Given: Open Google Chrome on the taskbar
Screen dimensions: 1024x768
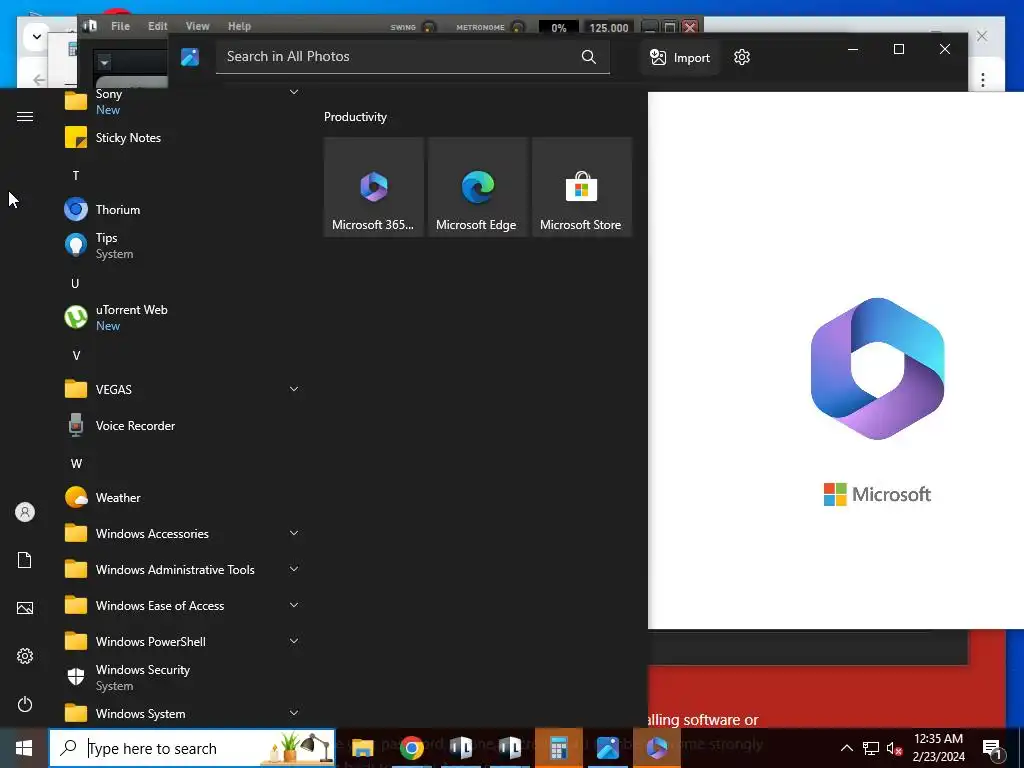Looking at the screenshot, I should click(x=411, y=748).
